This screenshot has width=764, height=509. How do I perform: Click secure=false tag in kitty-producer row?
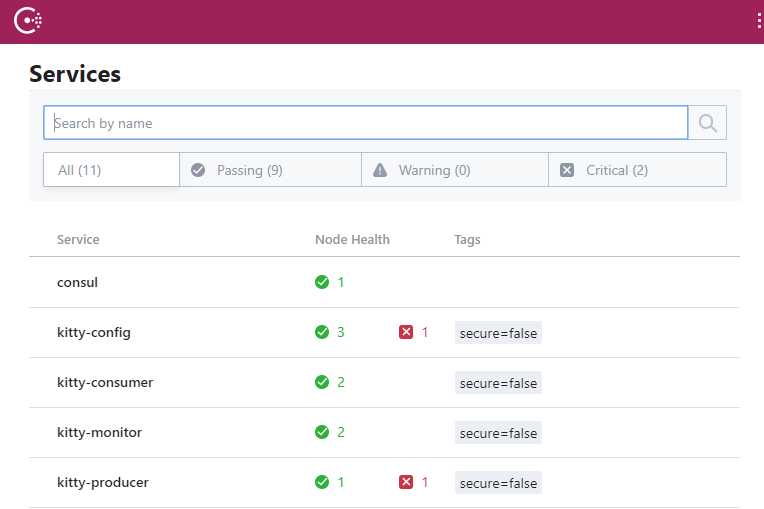coord(498,483)
